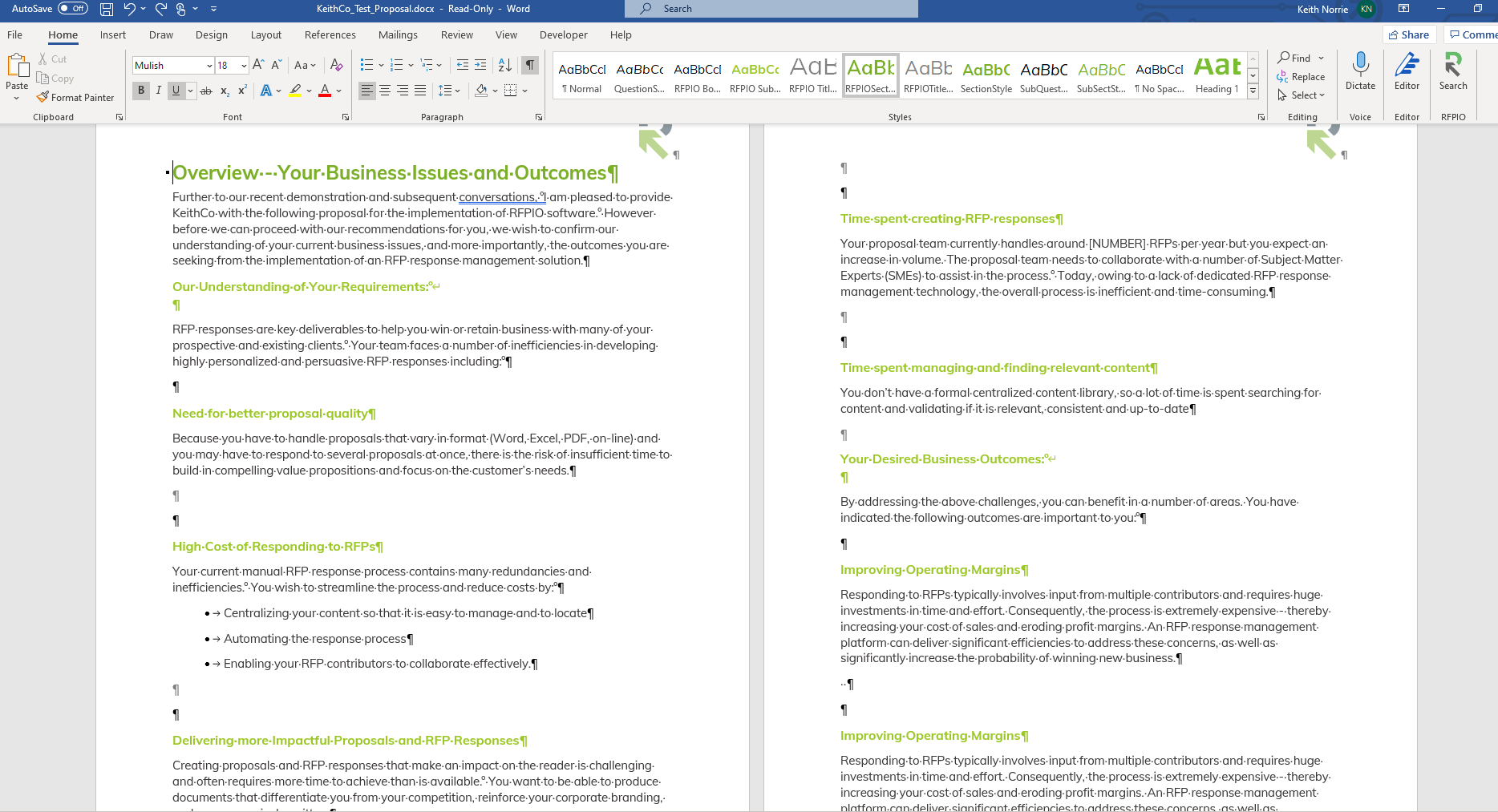
Task: Apply multilevel list
Action: 427,65
